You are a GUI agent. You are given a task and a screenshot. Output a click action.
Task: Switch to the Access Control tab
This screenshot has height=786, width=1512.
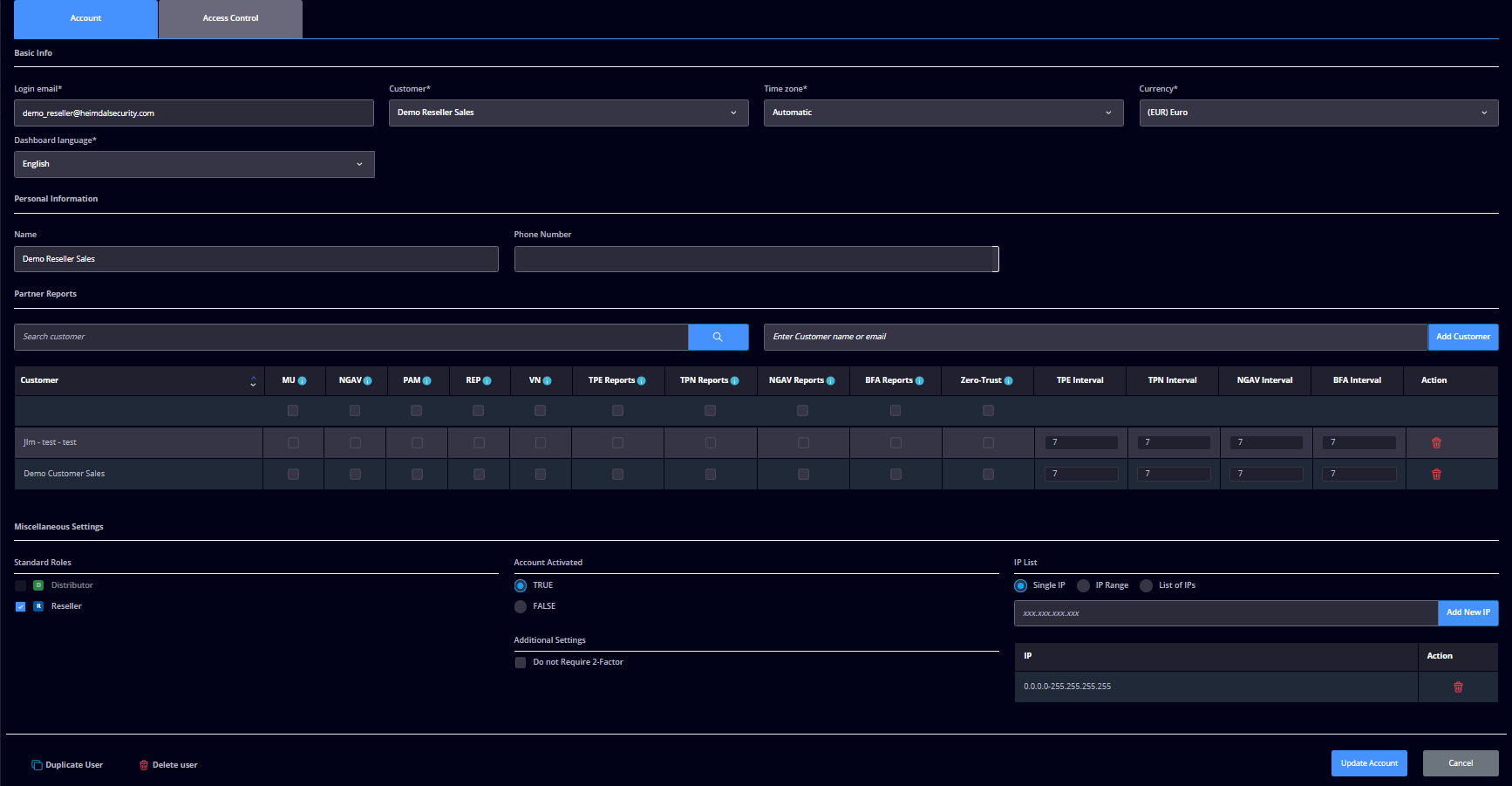pyautogui.click(x=231, y=18)
